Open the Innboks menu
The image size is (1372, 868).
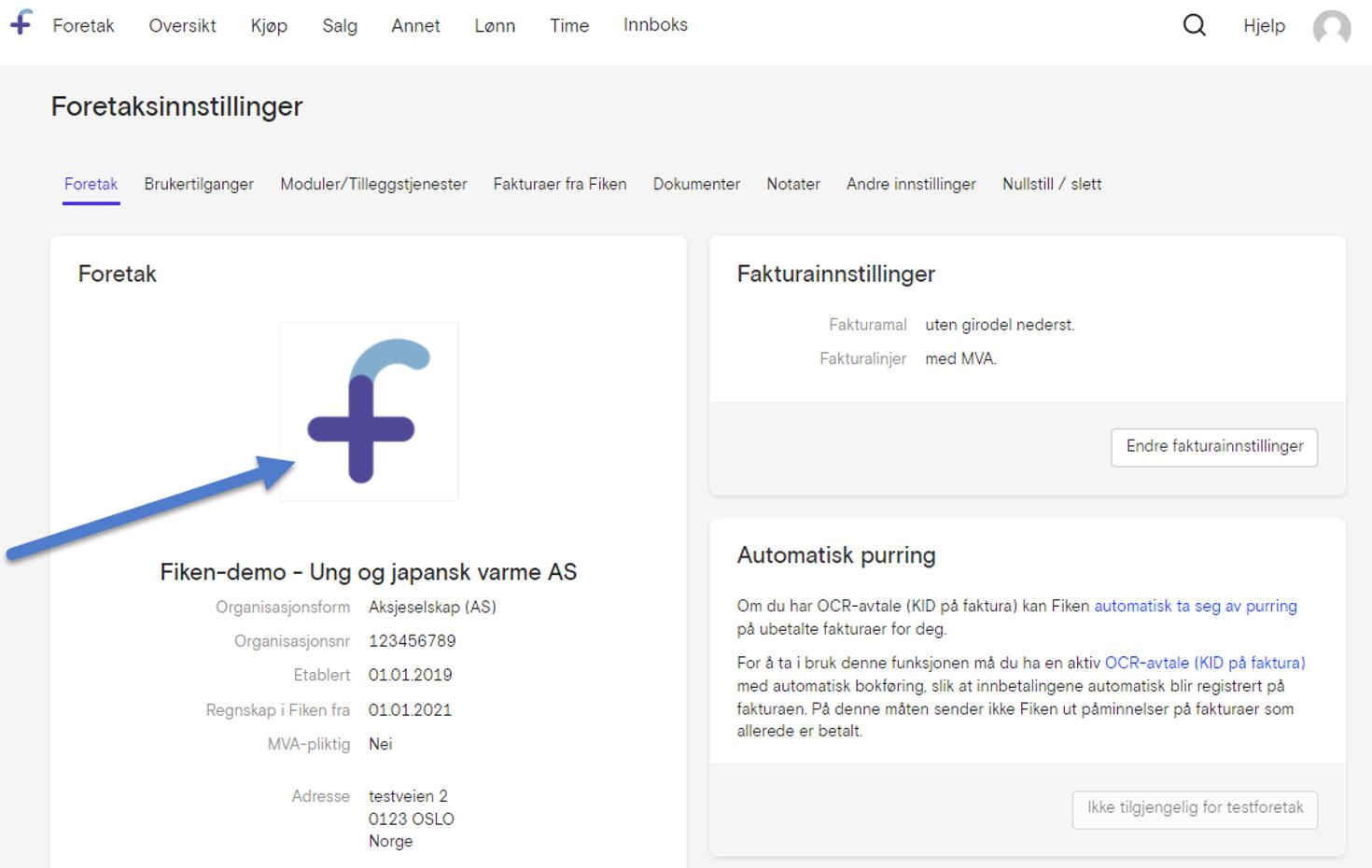655,24
